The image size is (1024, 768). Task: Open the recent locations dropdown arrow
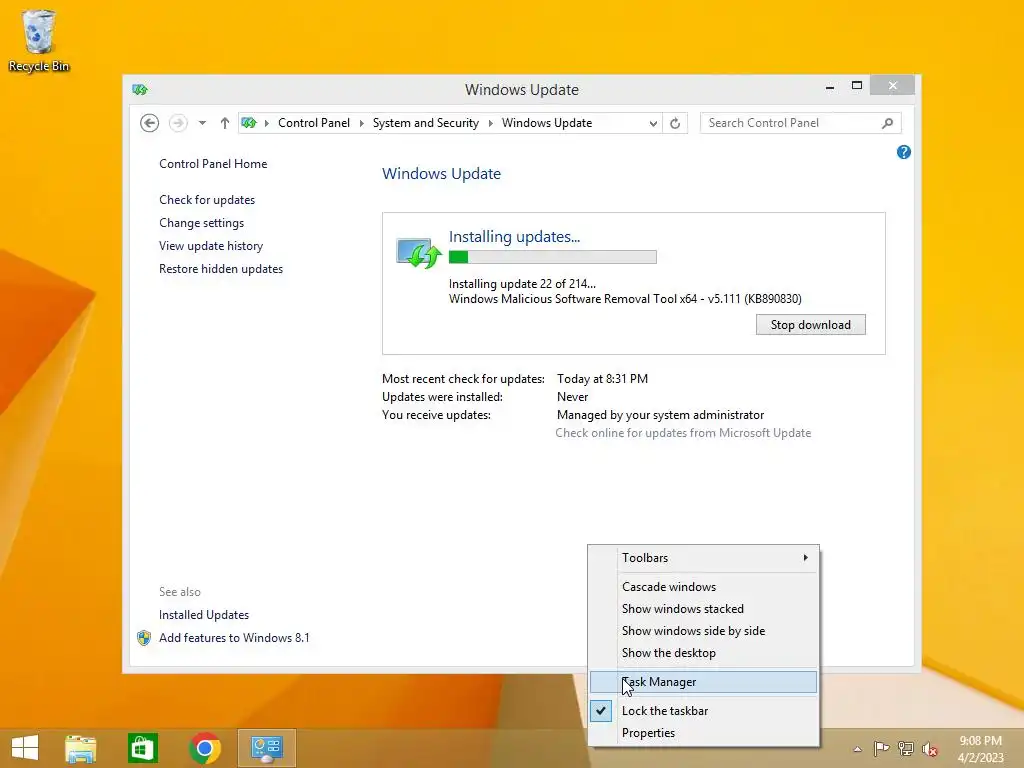(202, 123)
